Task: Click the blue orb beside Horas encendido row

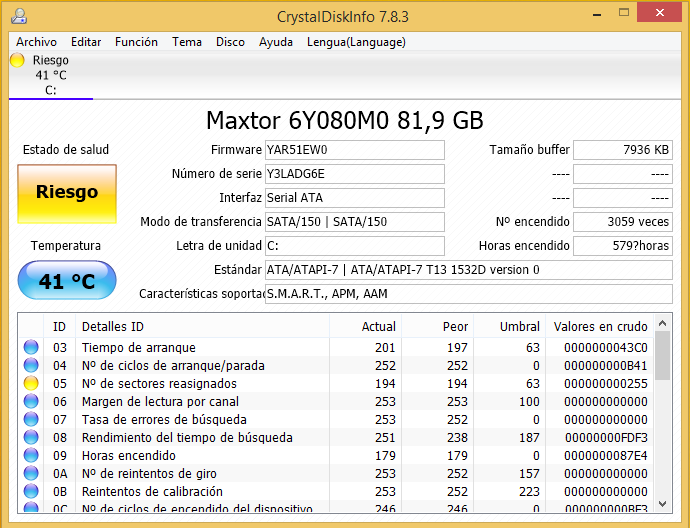Action: [31, 456]
